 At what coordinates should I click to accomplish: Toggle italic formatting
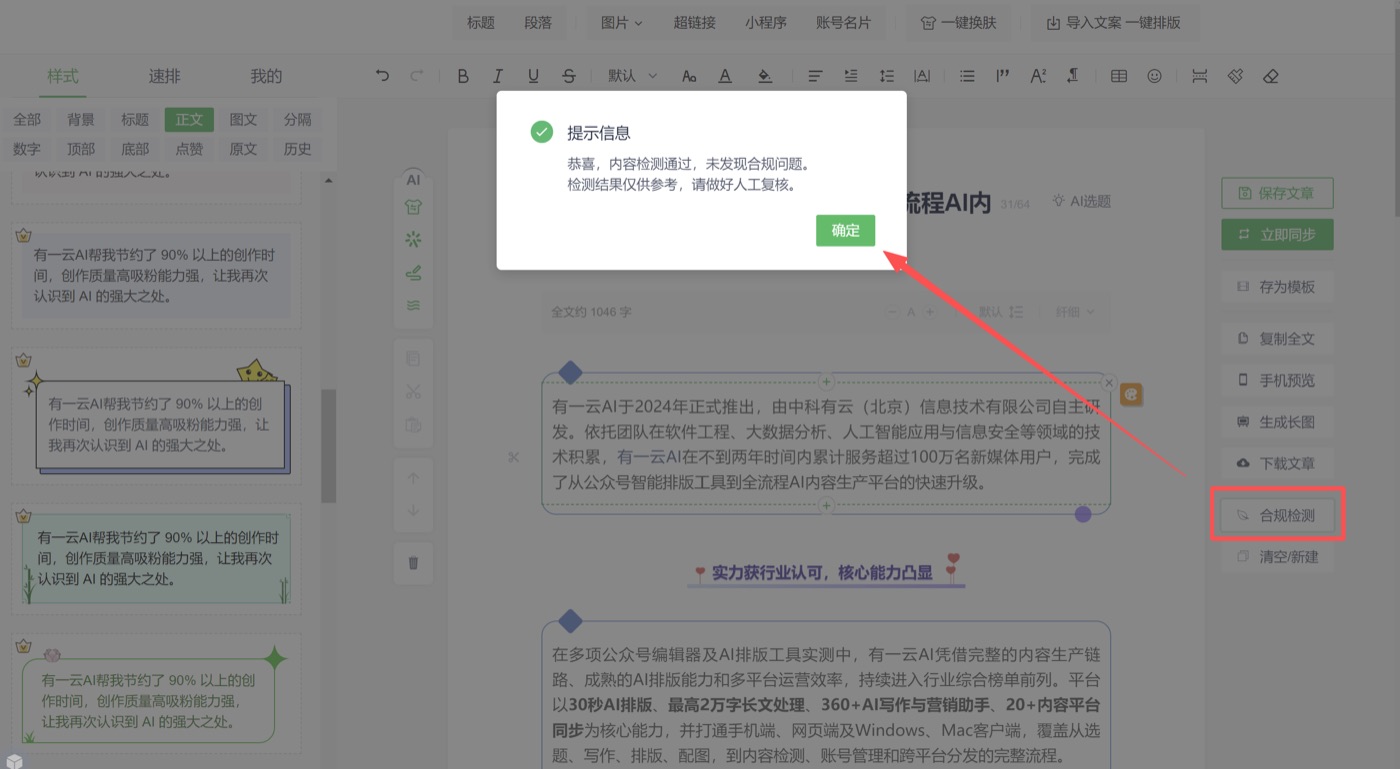click(498, 76)
